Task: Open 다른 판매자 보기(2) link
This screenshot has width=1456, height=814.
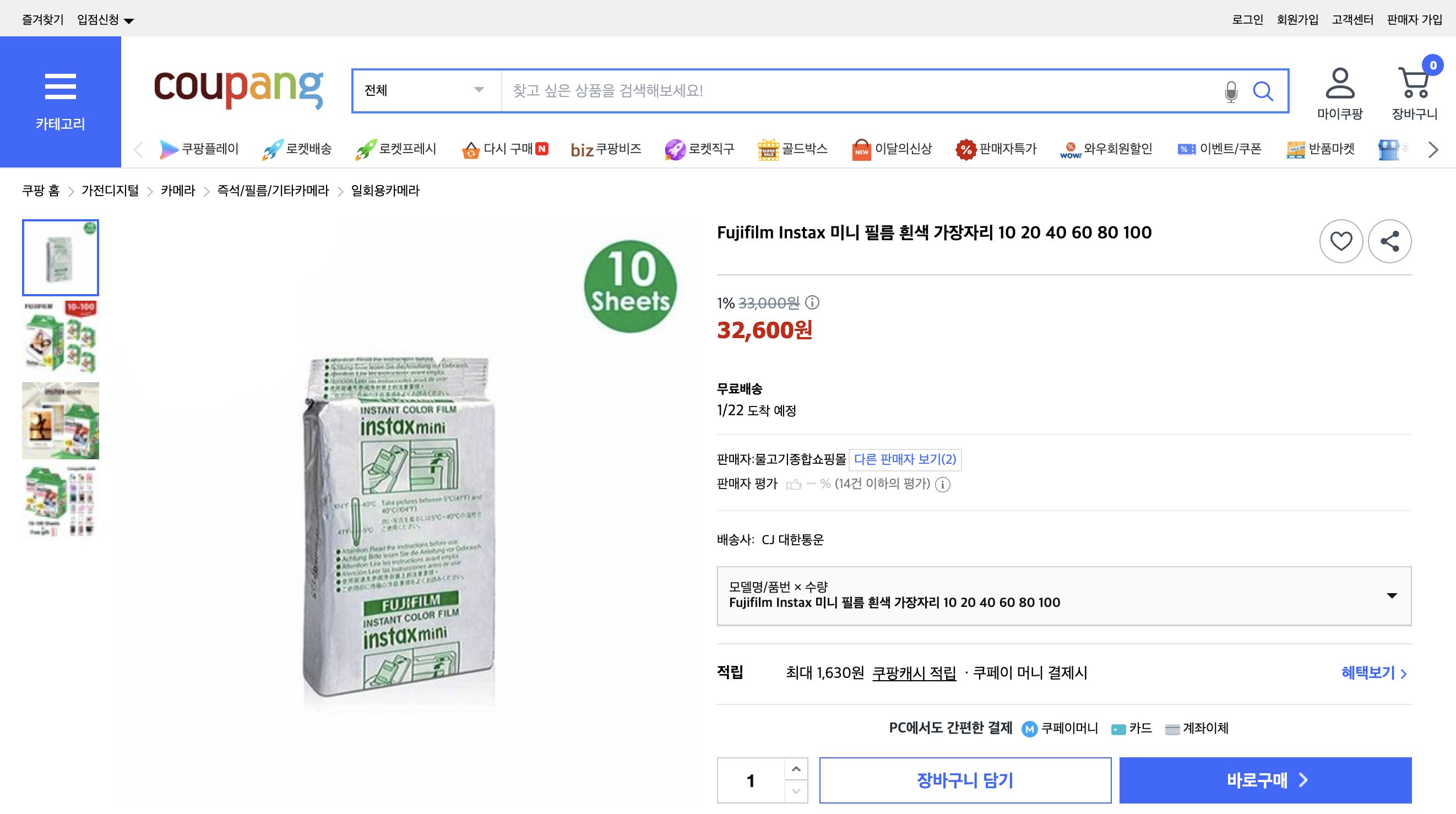Action: point(905,459)
